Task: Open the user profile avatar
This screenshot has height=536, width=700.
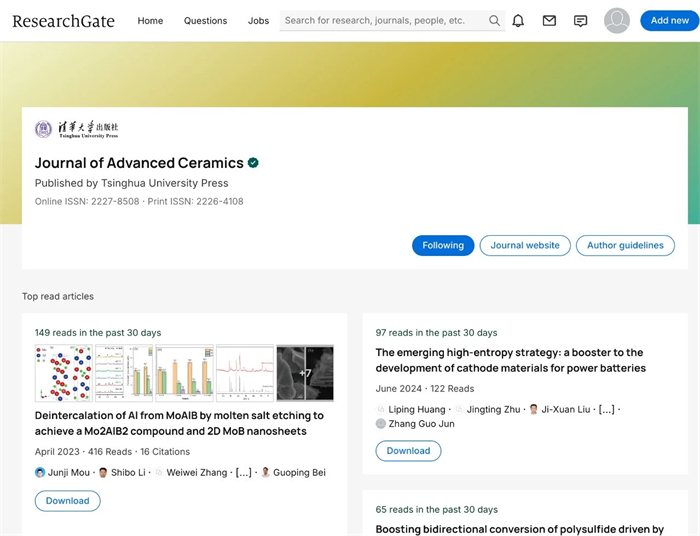Action: (617, 20)
